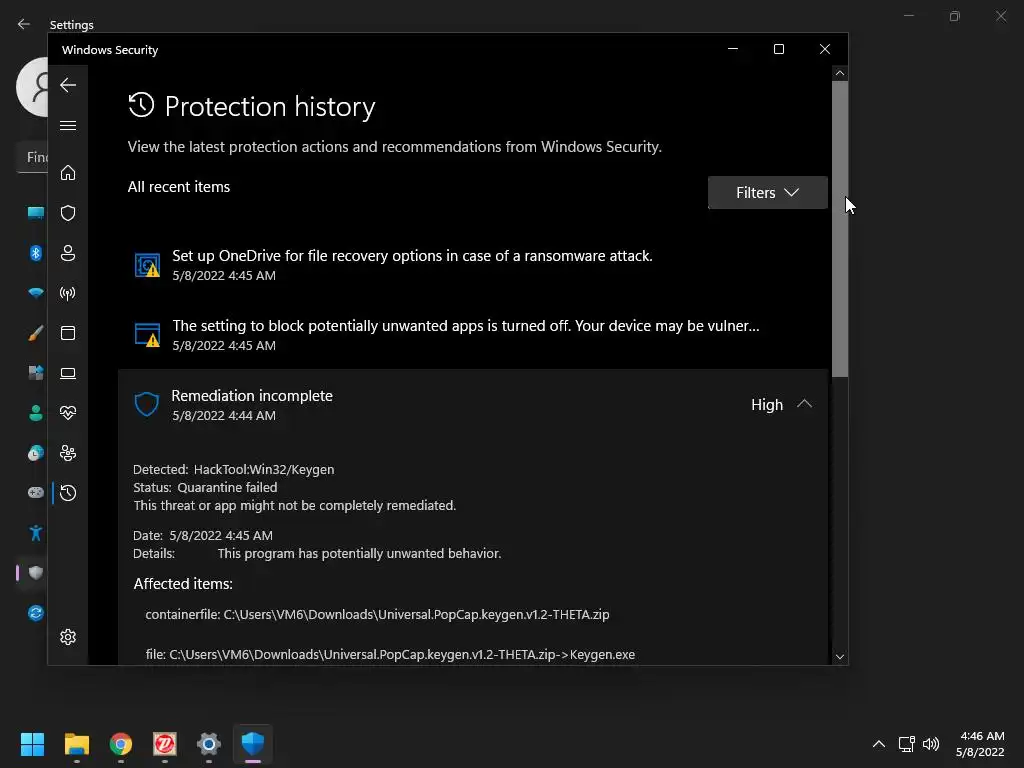Launch Google Chrome from taskbar
Image resolution: width=1024 pixels, height=768 pixels.
[x=121, y=744]
